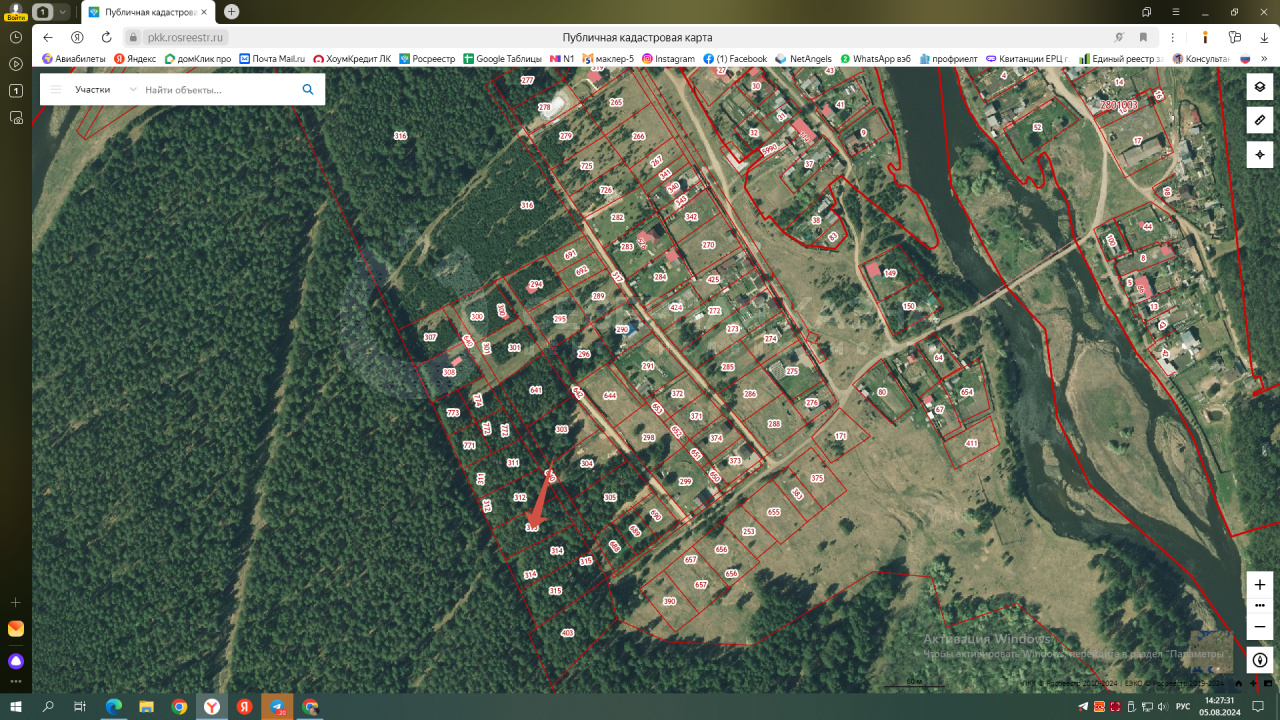The image size is (1280, 720).
Task: Open 'Instagram' bookmark
Action: (x=668, y=59)
